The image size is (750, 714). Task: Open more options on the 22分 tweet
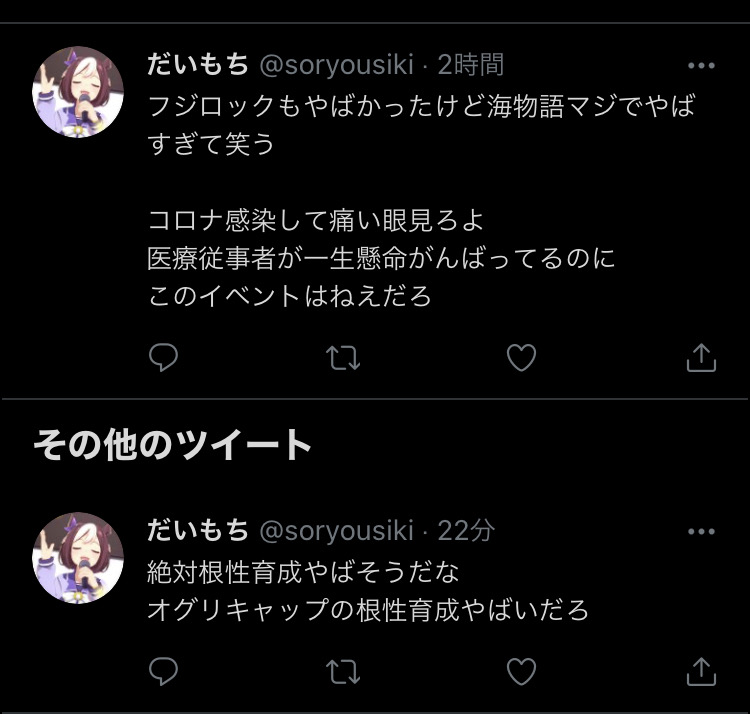[701, 531]
